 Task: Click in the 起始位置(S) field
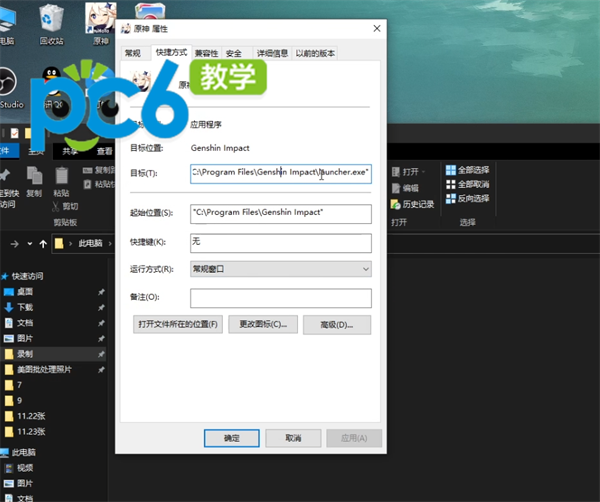(280, 214)
